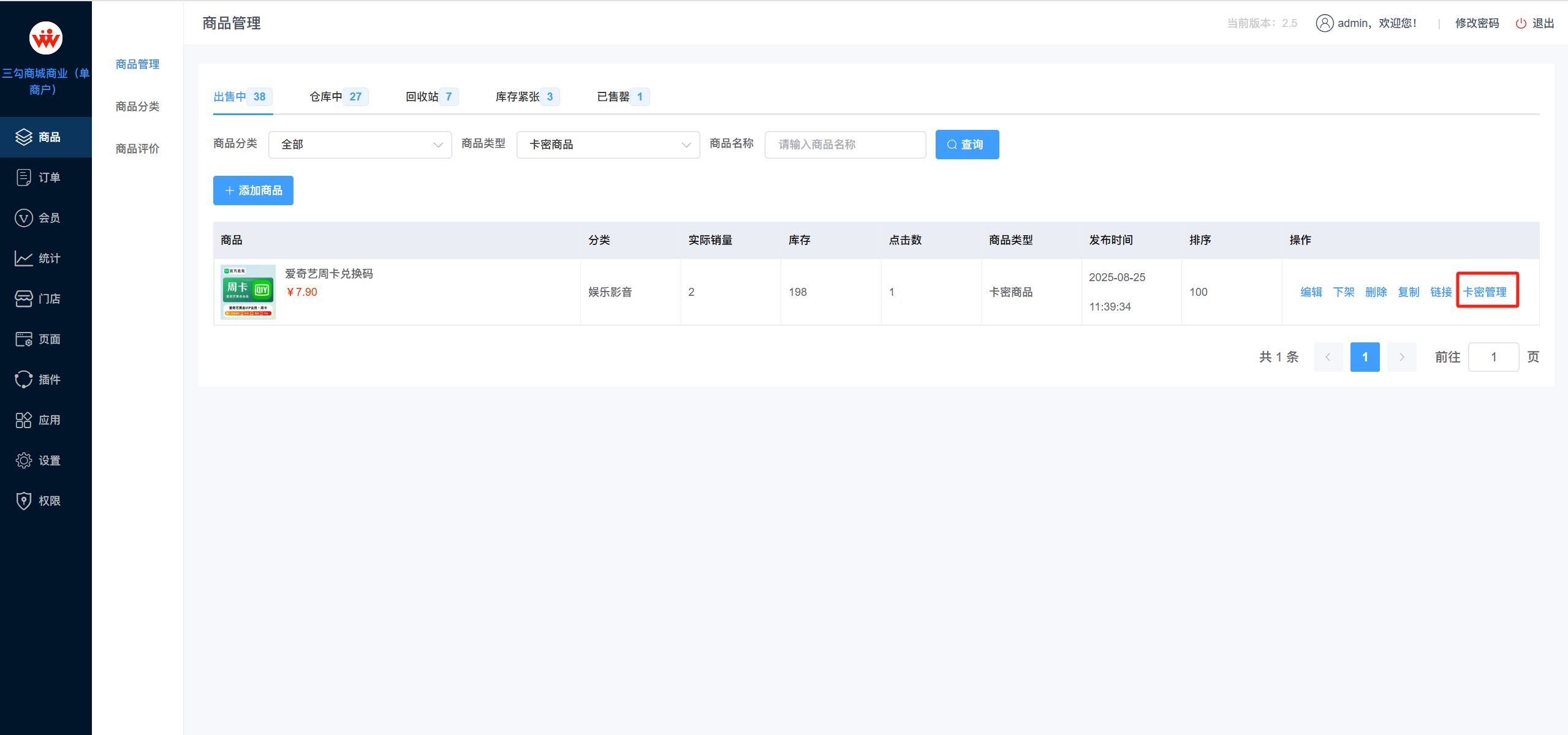Click the 会员 member icon in sidebar
This screenshot has width=1568, height=735.
coord(23,218)
